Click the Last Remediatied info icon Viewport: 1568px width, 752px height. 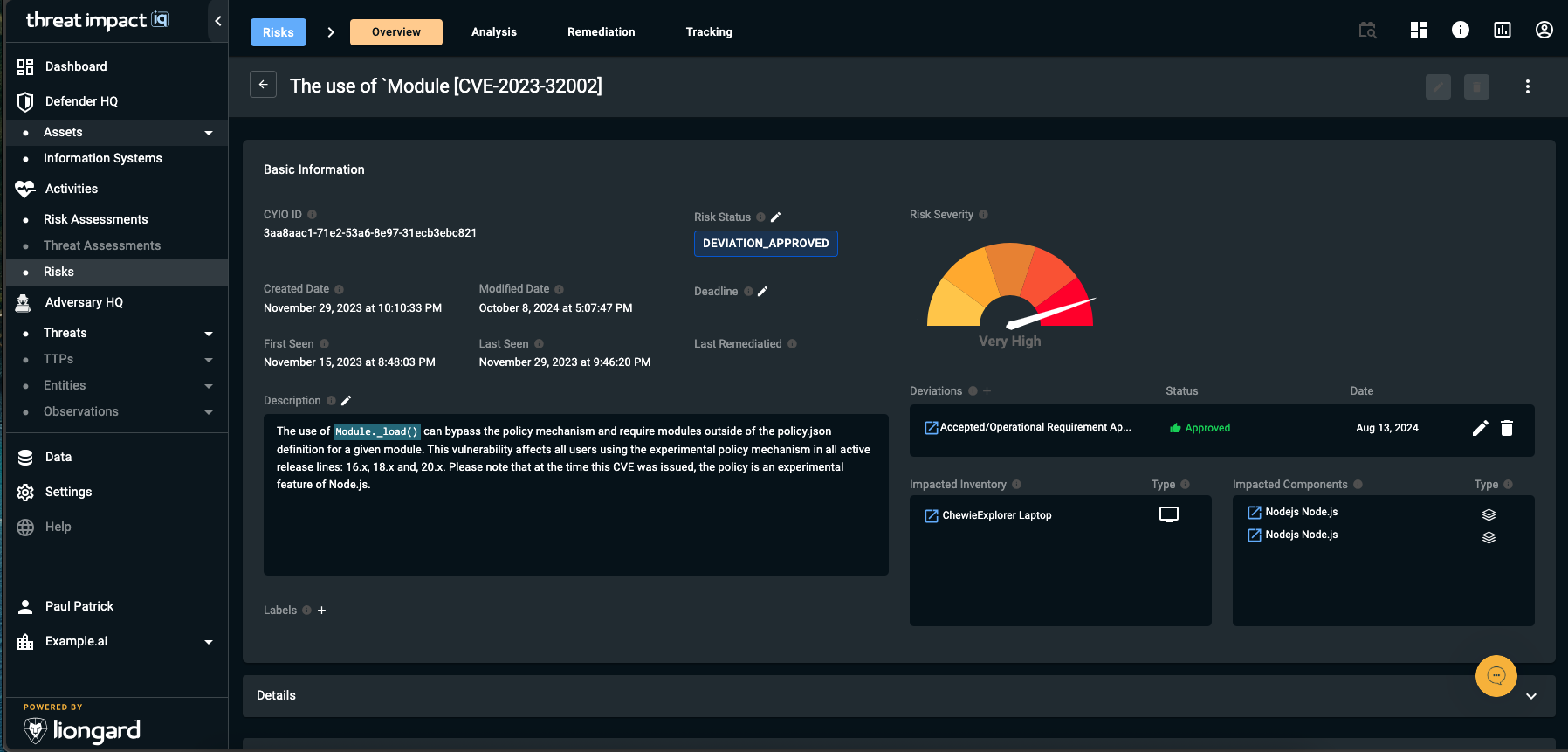[792, 344]
